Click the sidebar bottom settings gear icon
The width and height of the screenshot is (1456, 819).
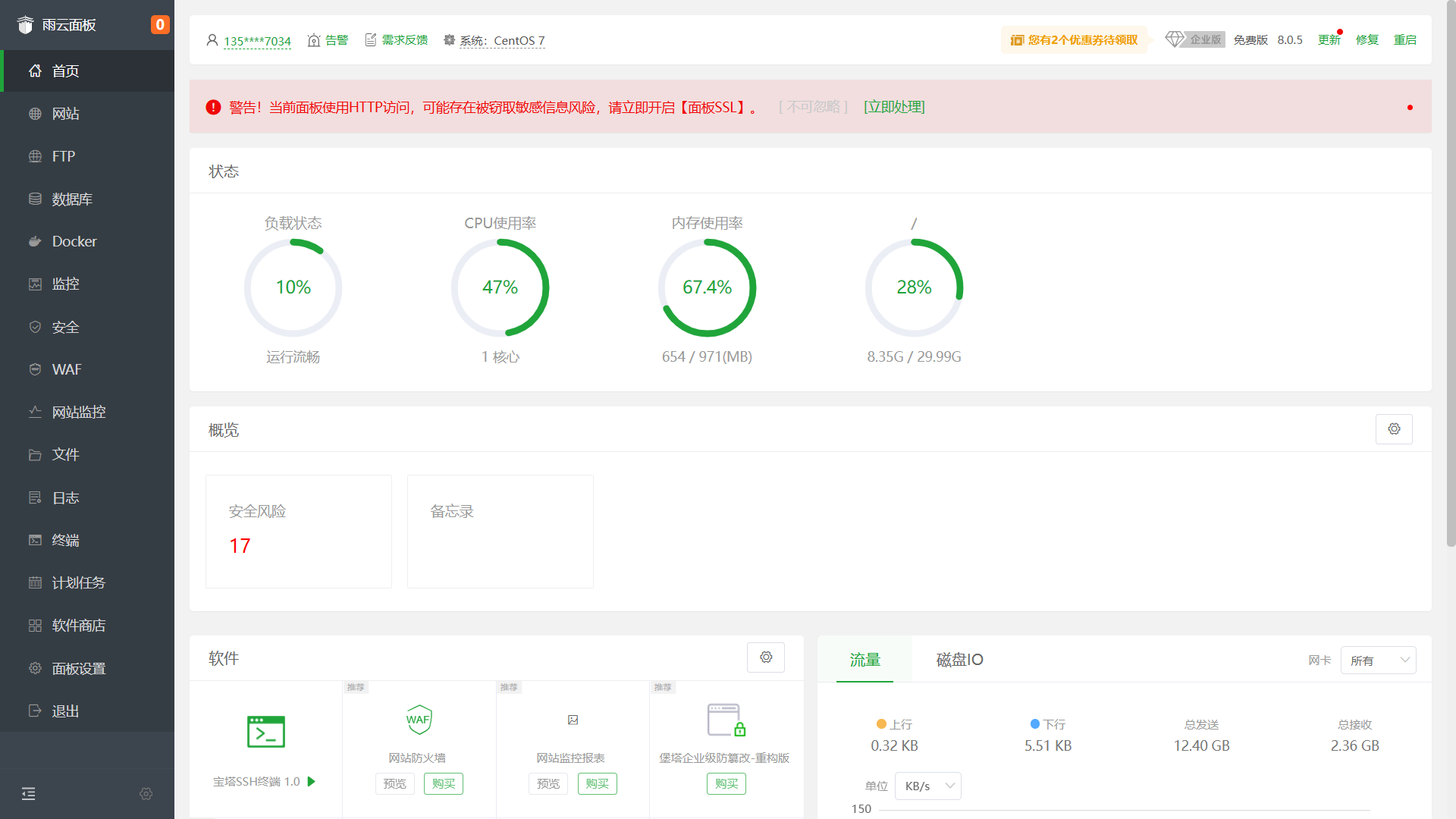tap(146, 793)
